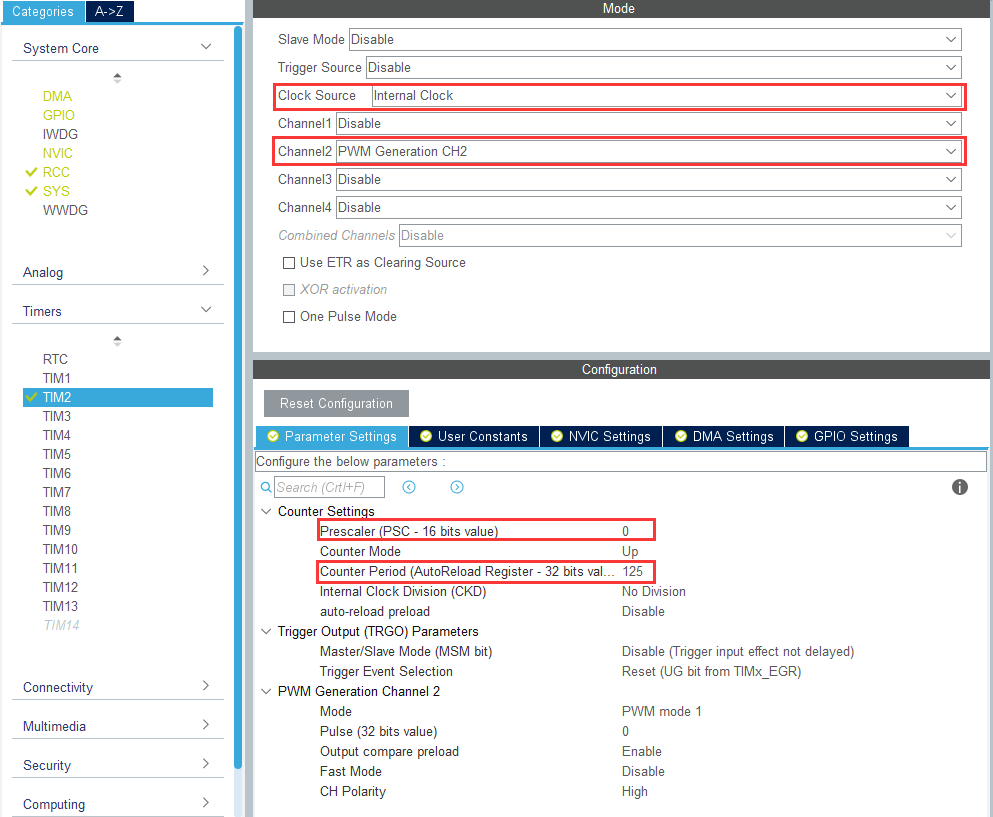Image resolution: width=993 pixels, height=817 pixels.
Task: Select GPIO in System Core
Action: pos(58,115)
